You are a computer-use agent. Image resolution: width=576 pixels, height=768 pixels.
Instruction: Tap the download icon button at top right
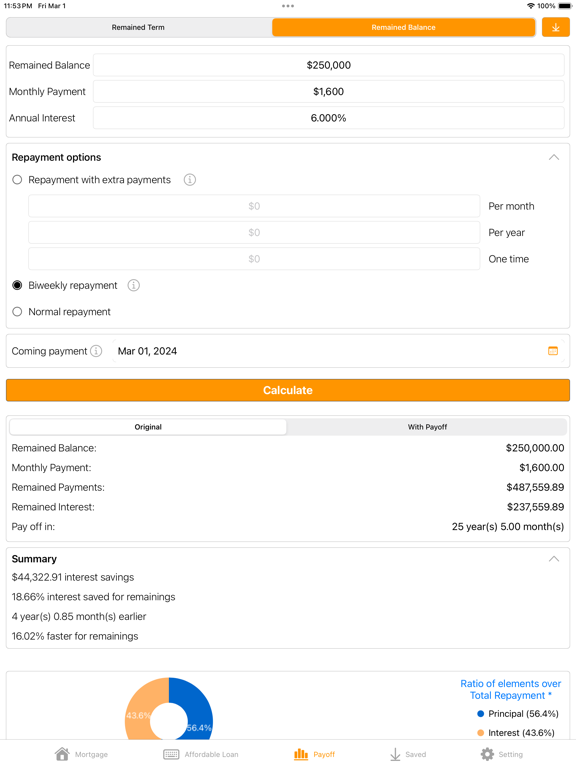pyautogui.click(x=555, y=27)
